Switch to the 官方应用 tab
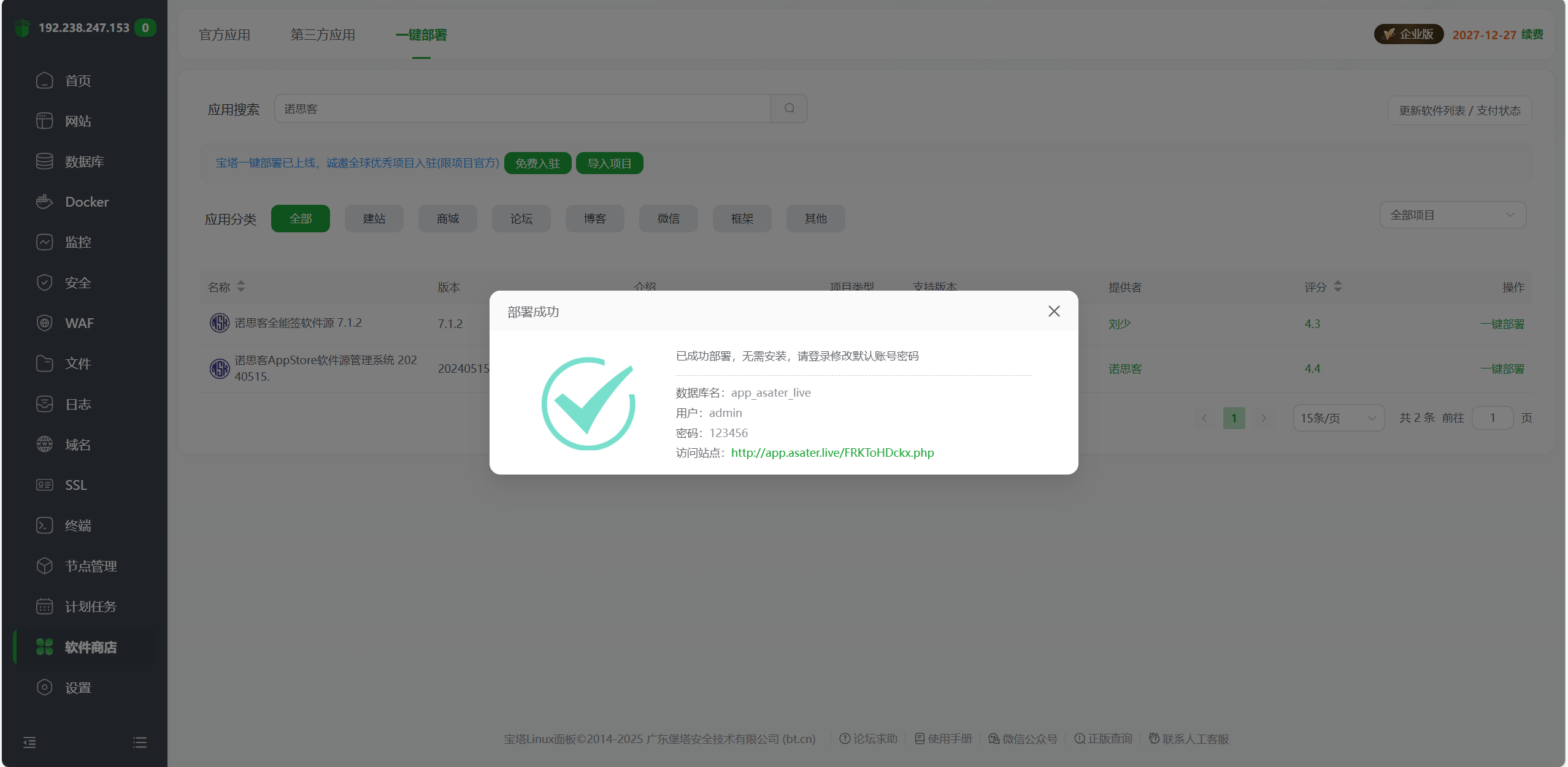 [224, 35]
